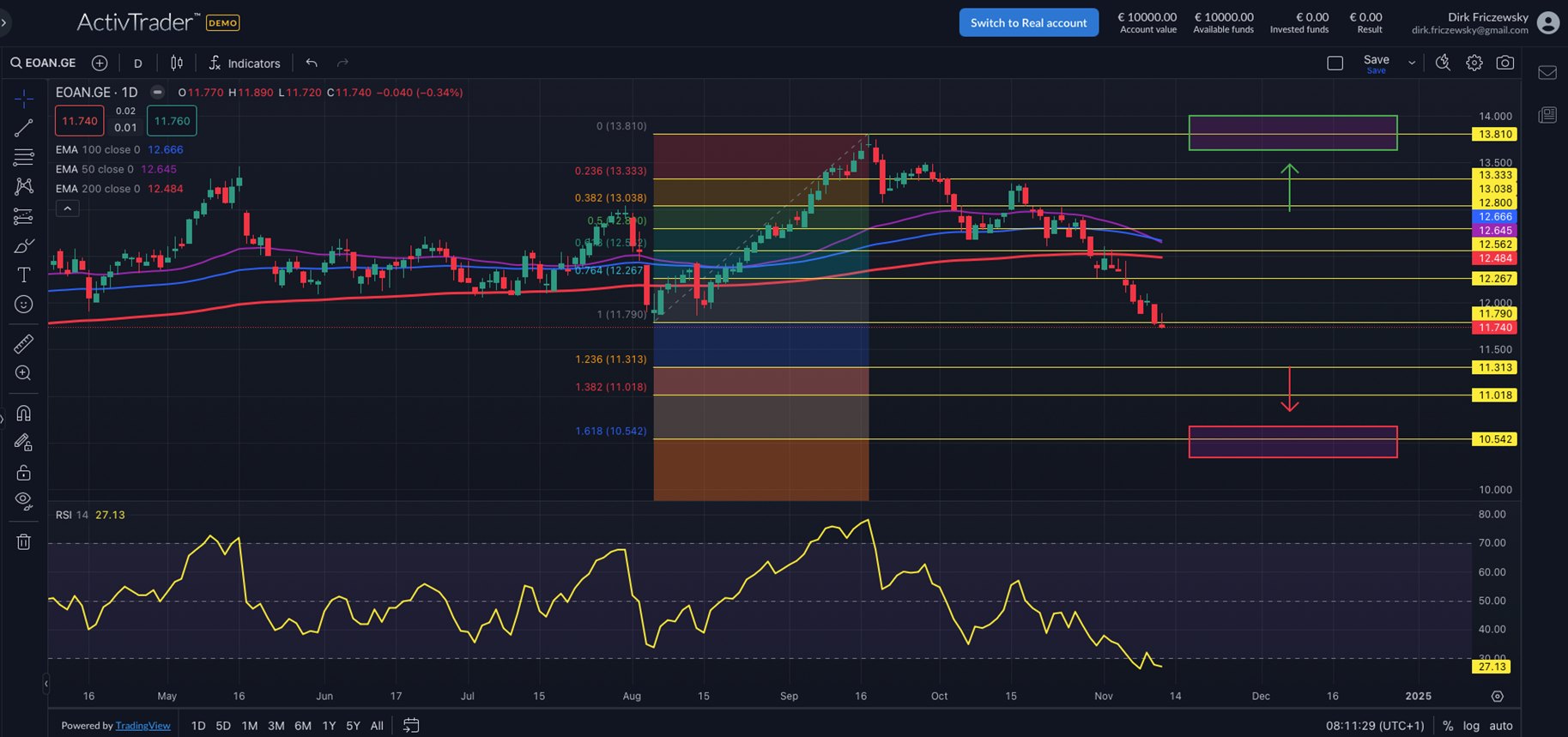
Task: Open the Indicators panel
Action: tap(245, 63)
